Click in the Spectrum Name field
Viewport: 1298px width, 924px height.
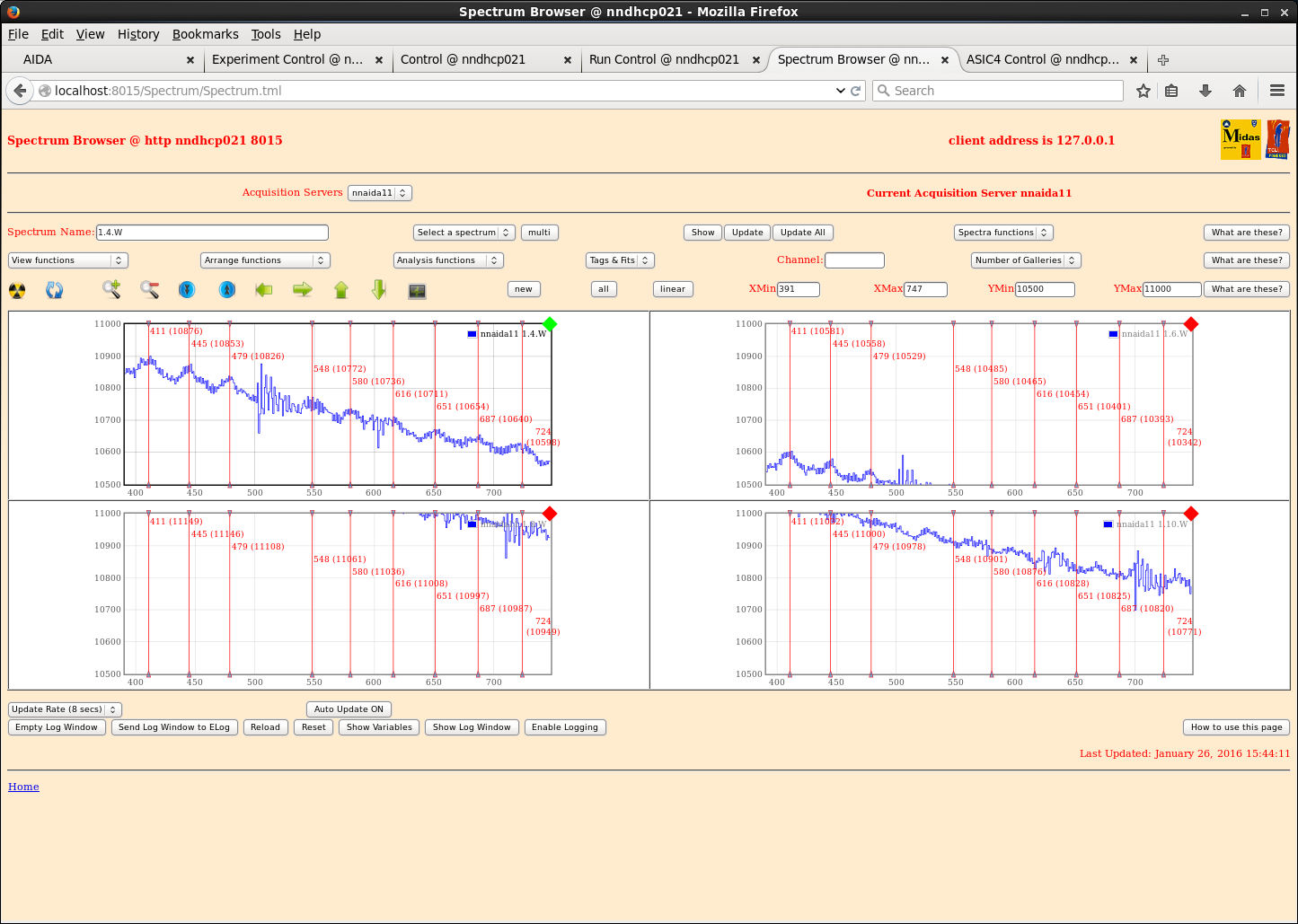point(212,233)
